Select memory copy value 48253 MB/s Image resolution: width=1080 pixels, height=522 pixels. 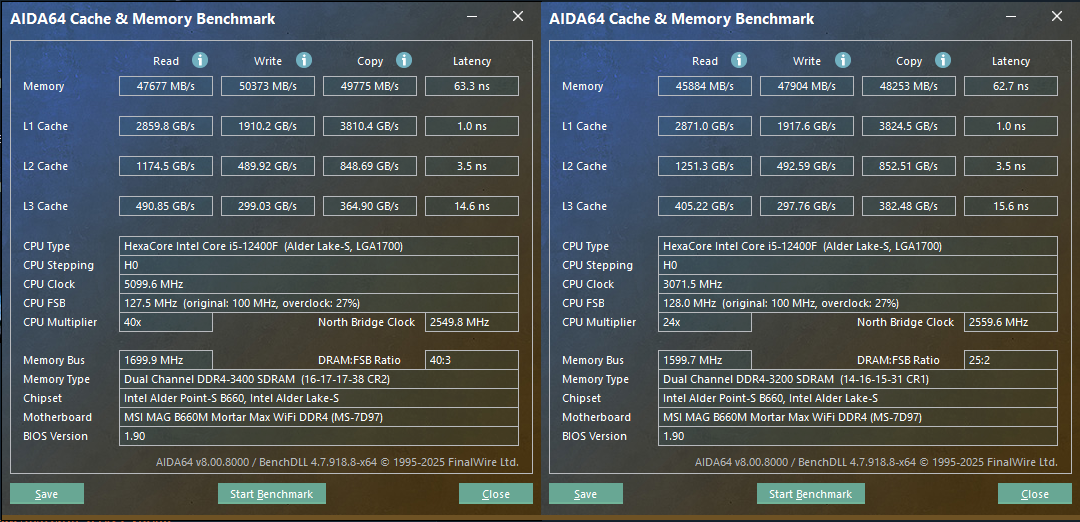[909, 86]
